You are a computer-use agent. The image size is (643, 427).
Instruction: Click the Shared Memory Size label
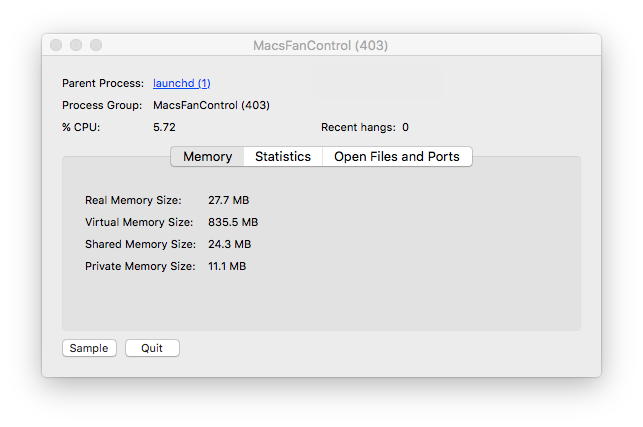[x=140, y=244]
